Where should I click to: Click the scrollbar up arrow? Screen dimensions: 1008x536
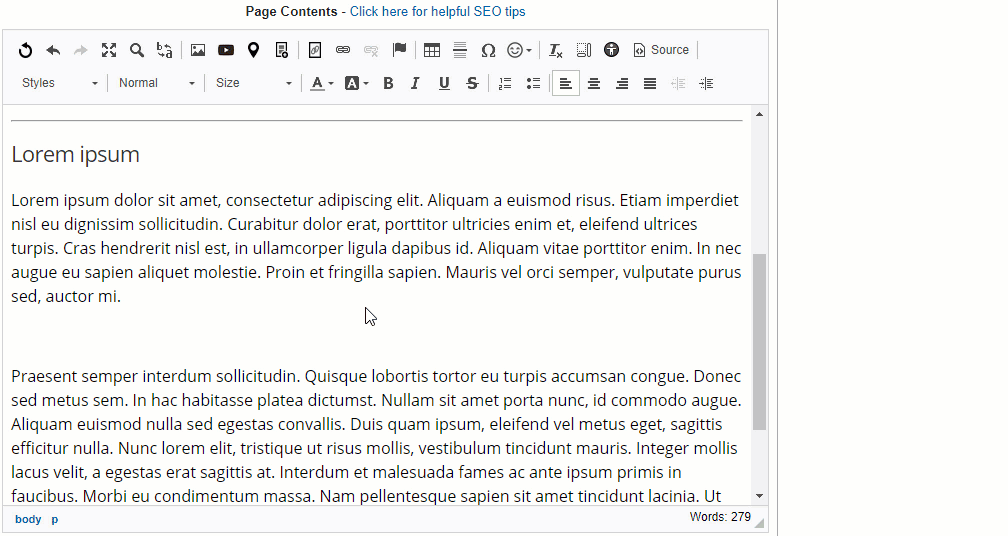(759, 114)
